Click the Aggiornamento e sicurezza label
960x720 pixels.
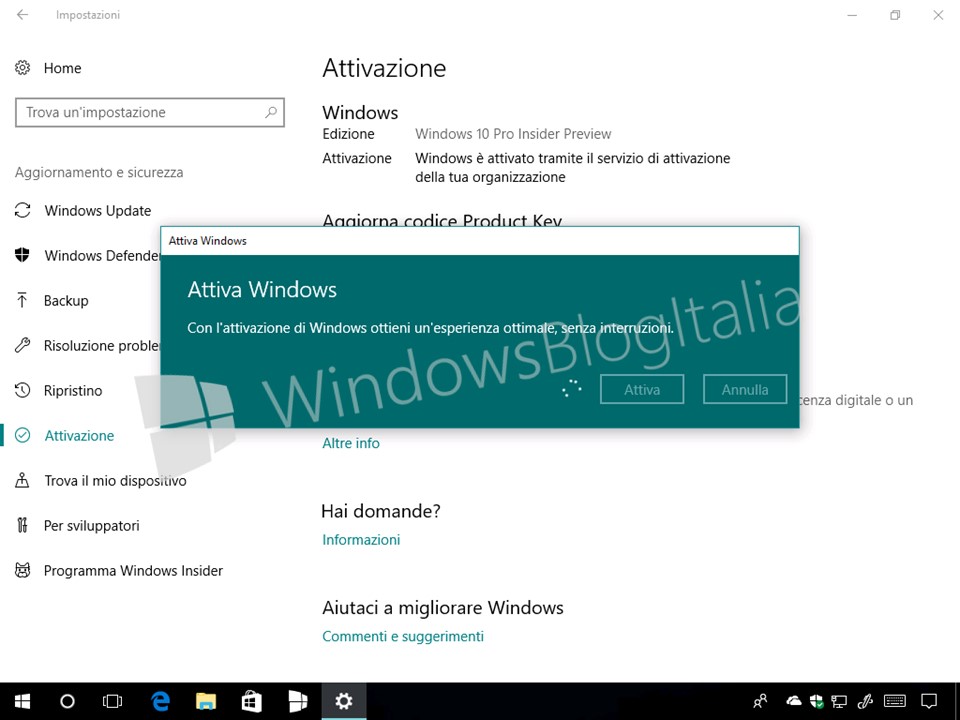pyautogui.click(x=99, y=172)
